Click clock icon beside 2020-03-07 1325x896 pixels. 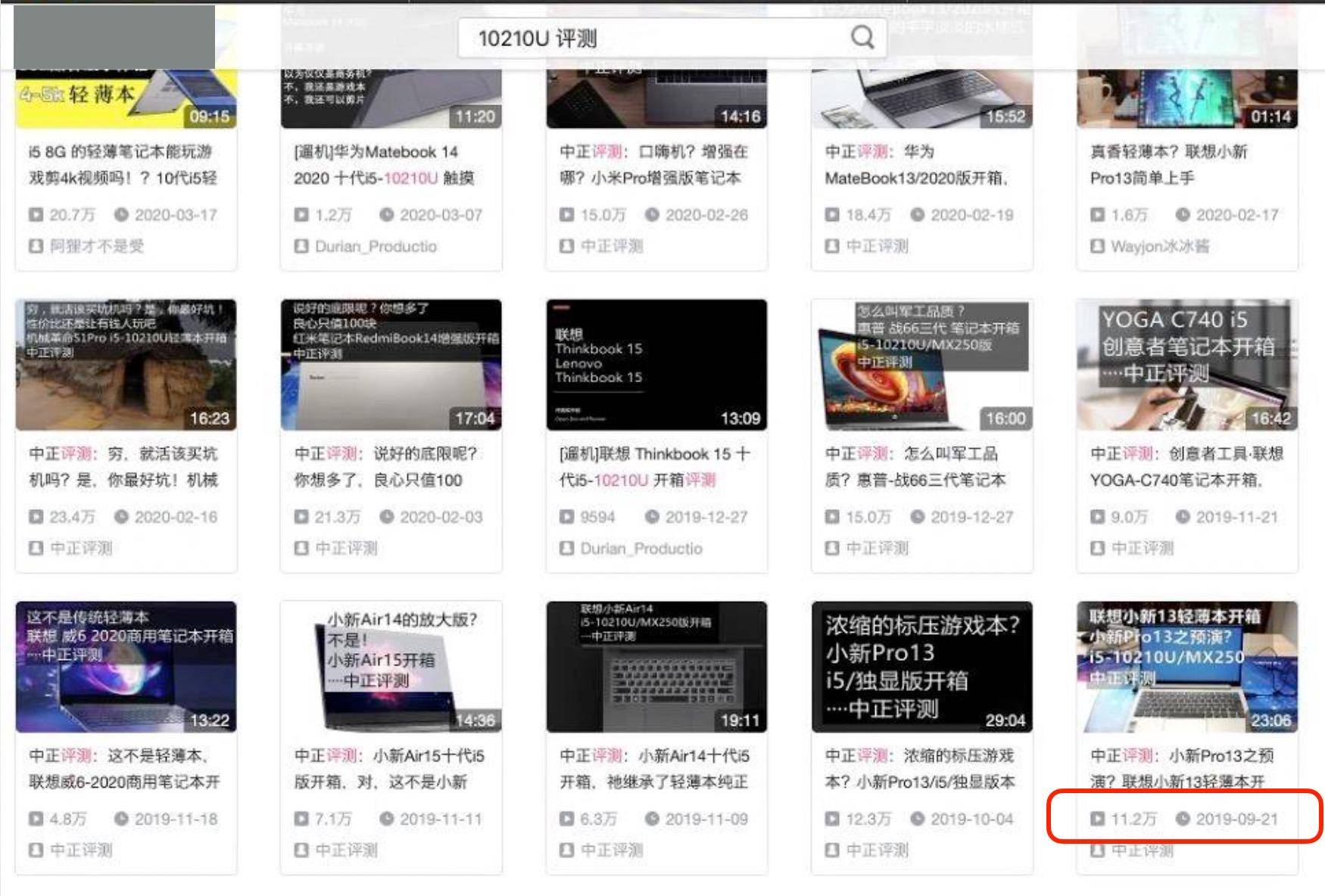point(386,215)
